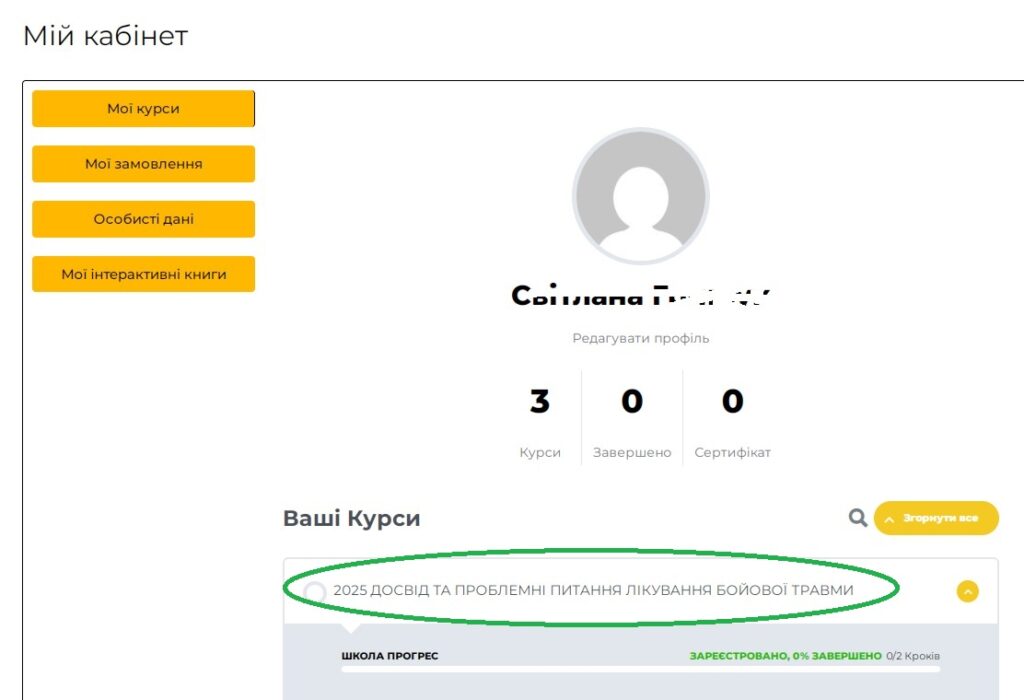Click the Курси count showing 3
Screen dimensions: 1024x700
click(540, 402)
